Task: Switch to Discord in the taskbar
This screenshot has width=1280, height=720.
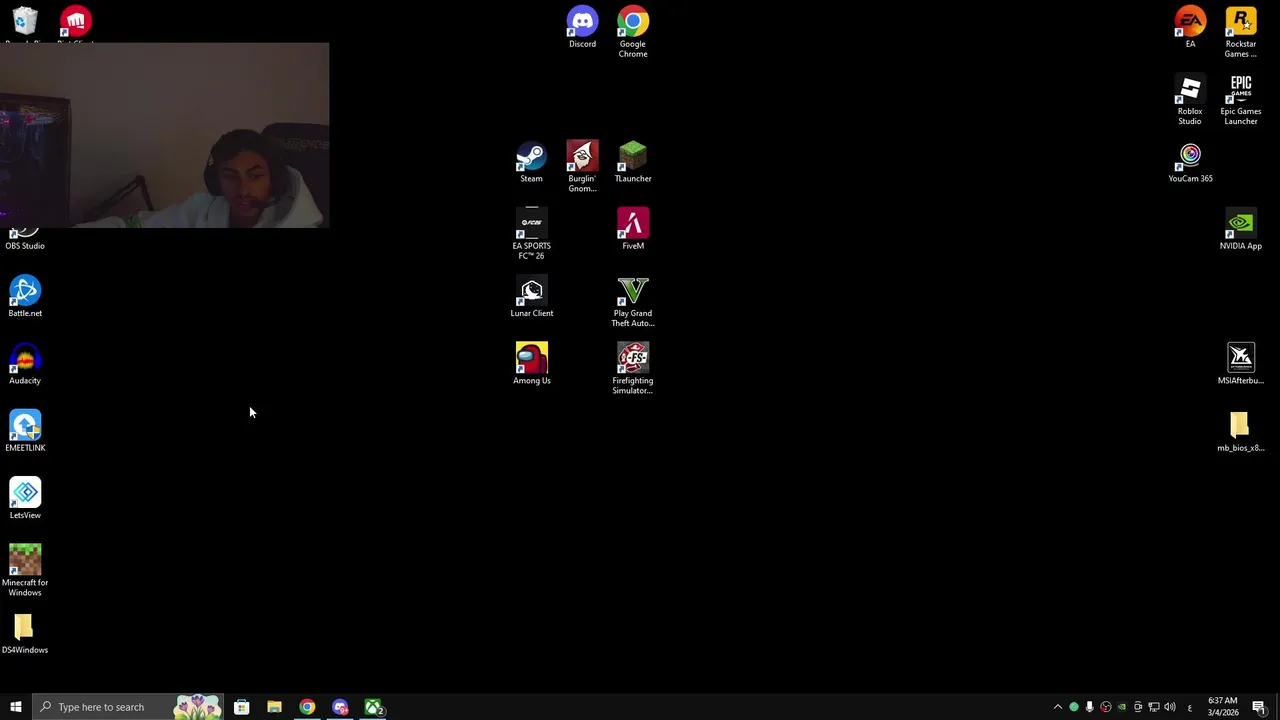Action: pyautogui.click(x=340, y=707)
